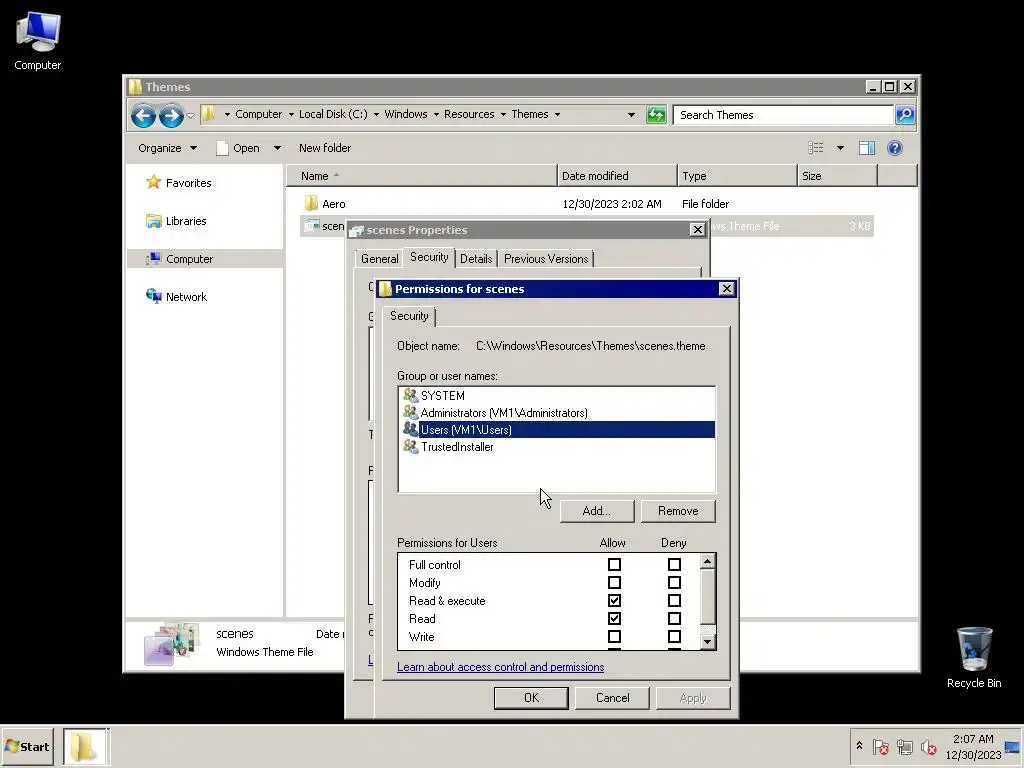Show hidden tray icons arrow
The height and width of the screenshot is (768, 1024).
[859, 746]
